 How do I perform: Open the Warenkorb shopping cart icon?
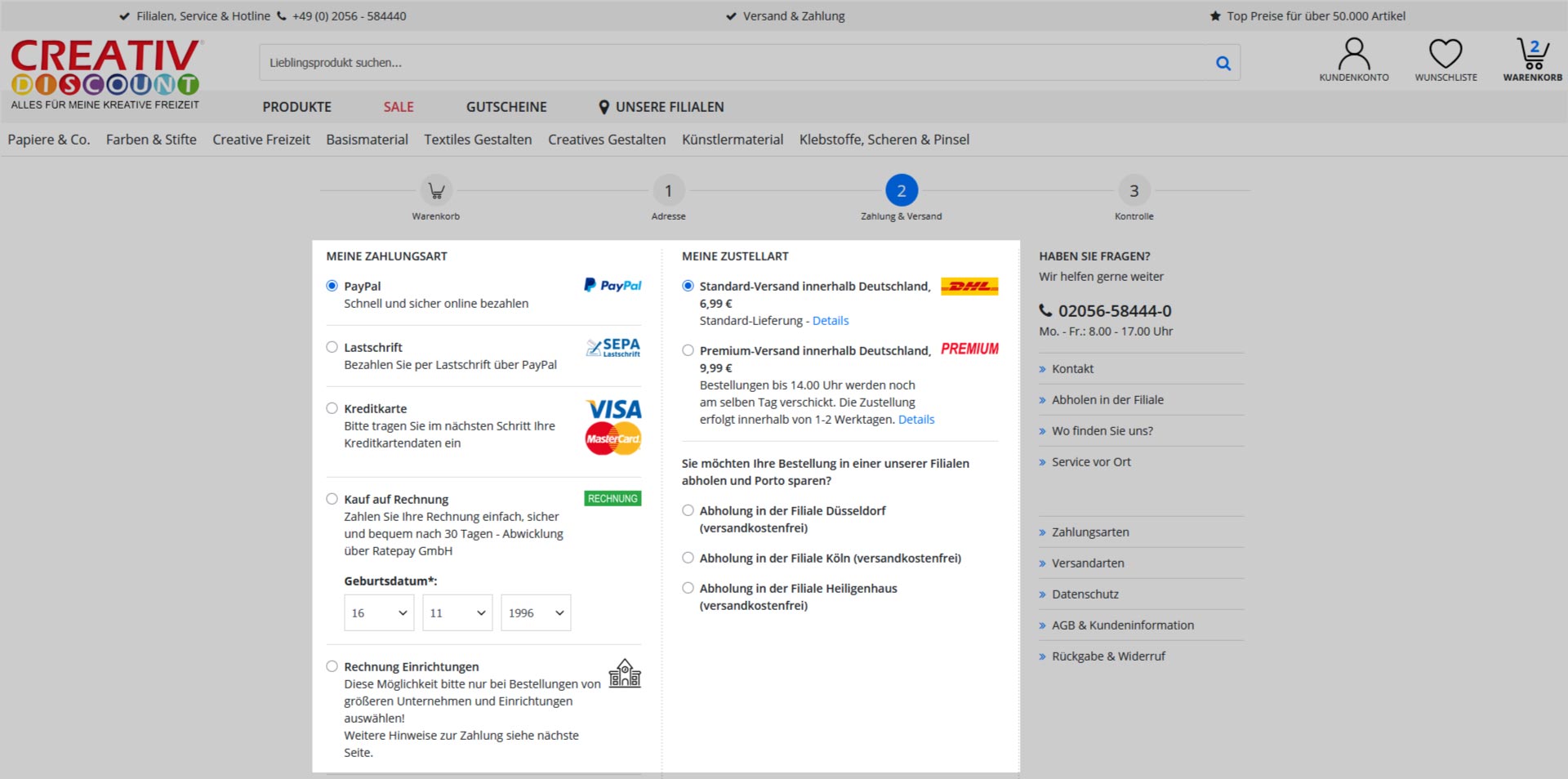(x=1532, y=56)
